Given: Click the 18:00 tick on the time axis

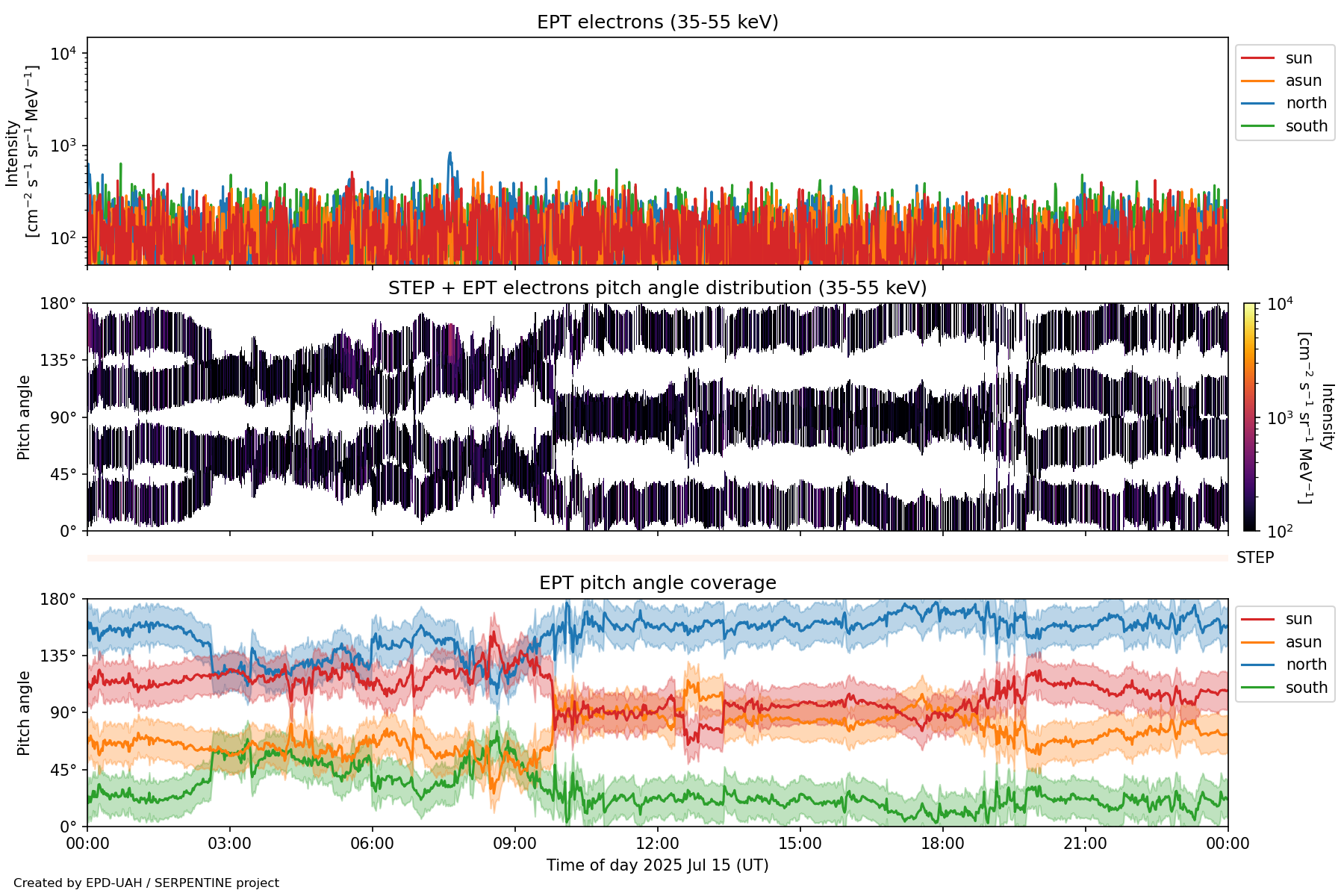Looking at the screenshot, I should tap(942, 844).
